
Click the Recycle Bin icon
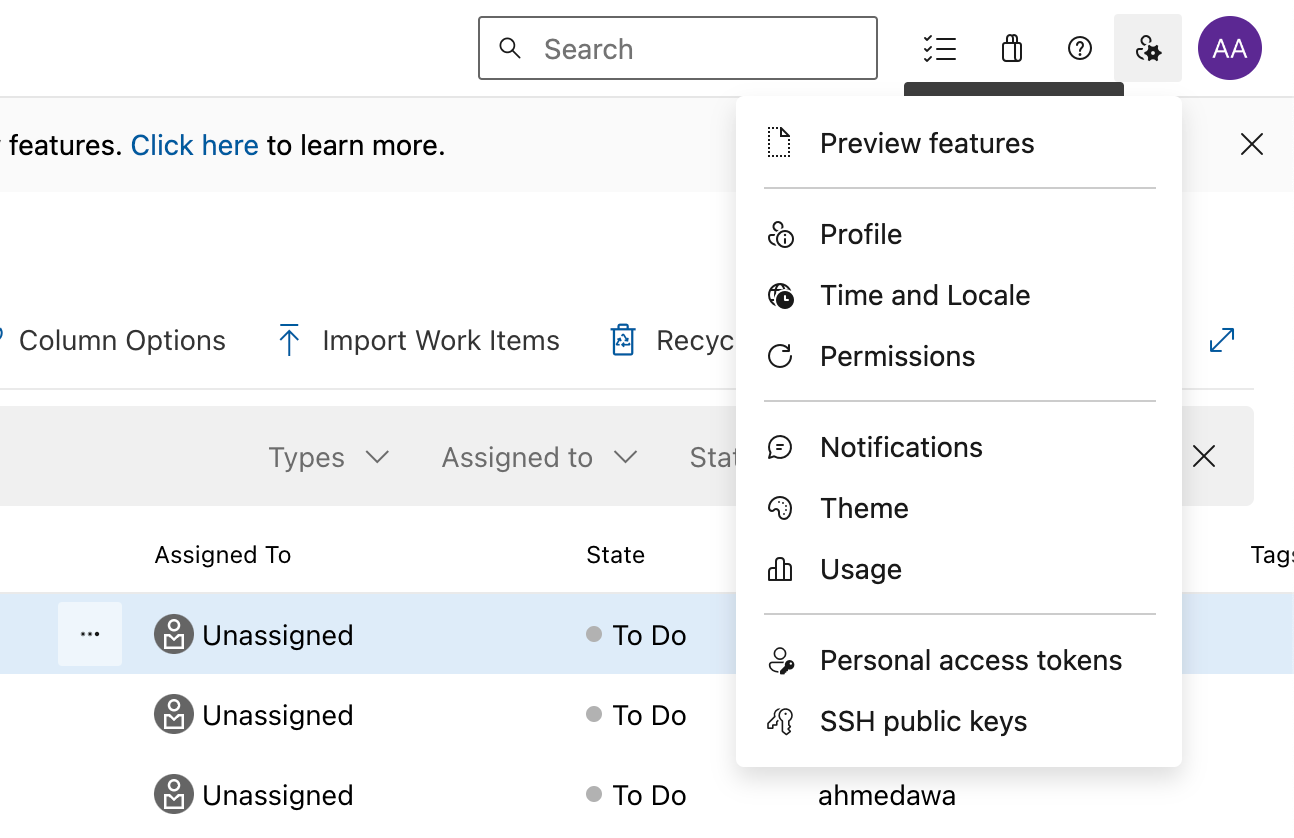pyautogui.click(x=623, y=340)
